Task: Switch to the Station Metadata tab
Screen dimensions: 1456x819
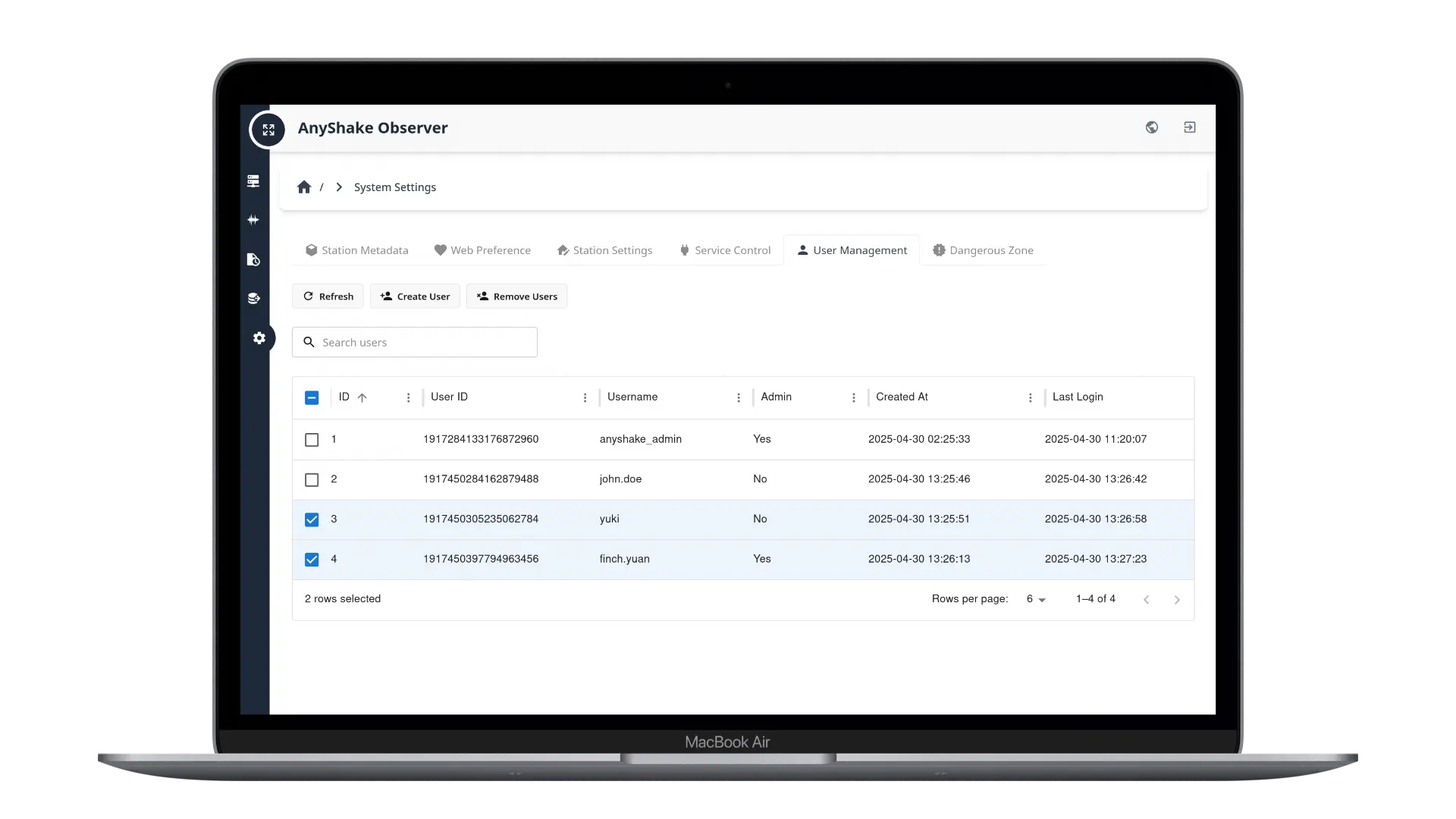Action: (356, 250)
